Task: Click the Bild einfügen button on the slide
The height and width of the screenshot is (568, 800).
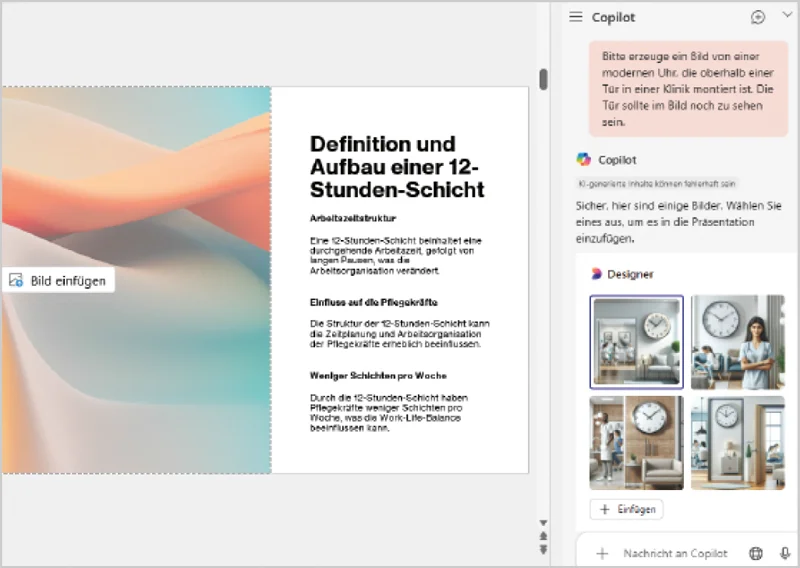Action: tap(58, 281)
